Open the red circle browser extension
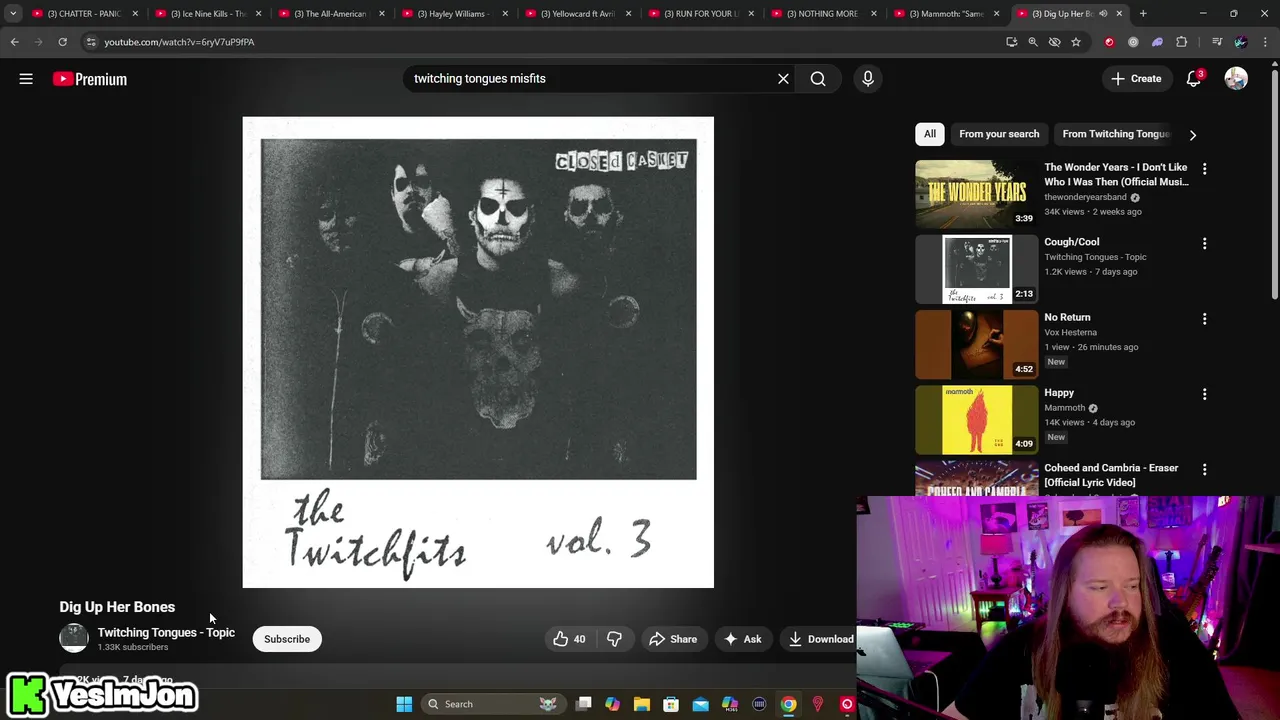1280x720 pixels. click(1109, 42)
